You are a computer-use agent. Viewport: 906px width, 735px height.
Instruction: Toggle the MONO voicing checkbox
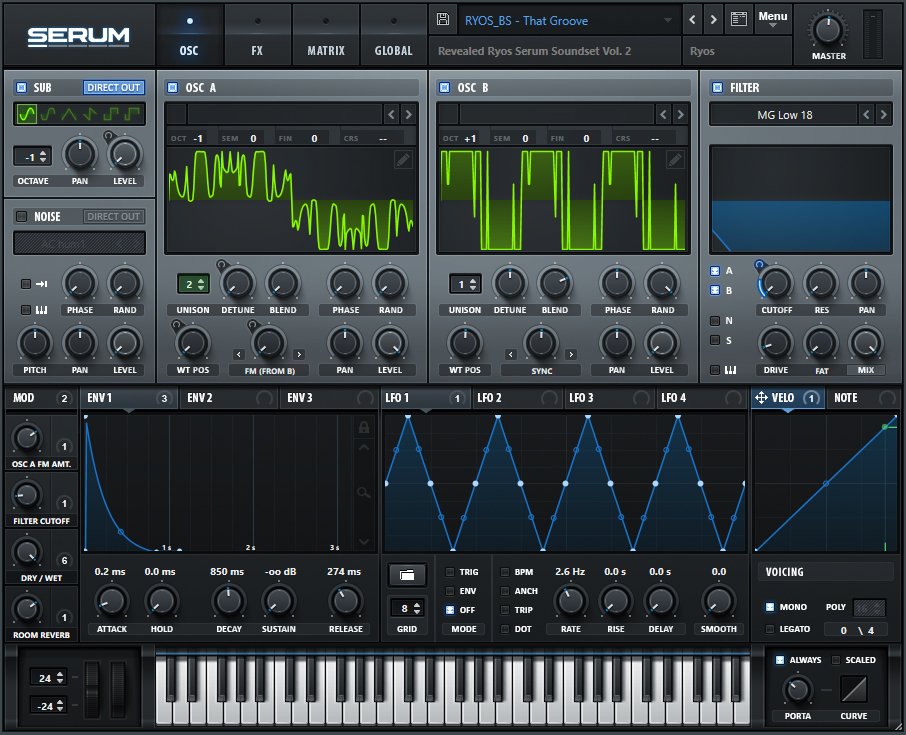click(770, 607)
